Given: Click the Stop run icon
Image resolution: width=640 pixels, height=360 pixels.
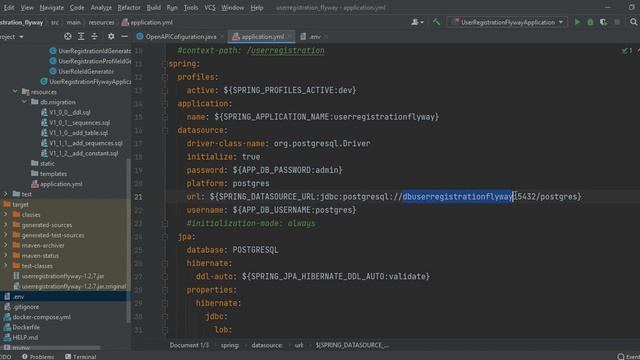Looking at the screenshot, I should (x=617, y=22).
